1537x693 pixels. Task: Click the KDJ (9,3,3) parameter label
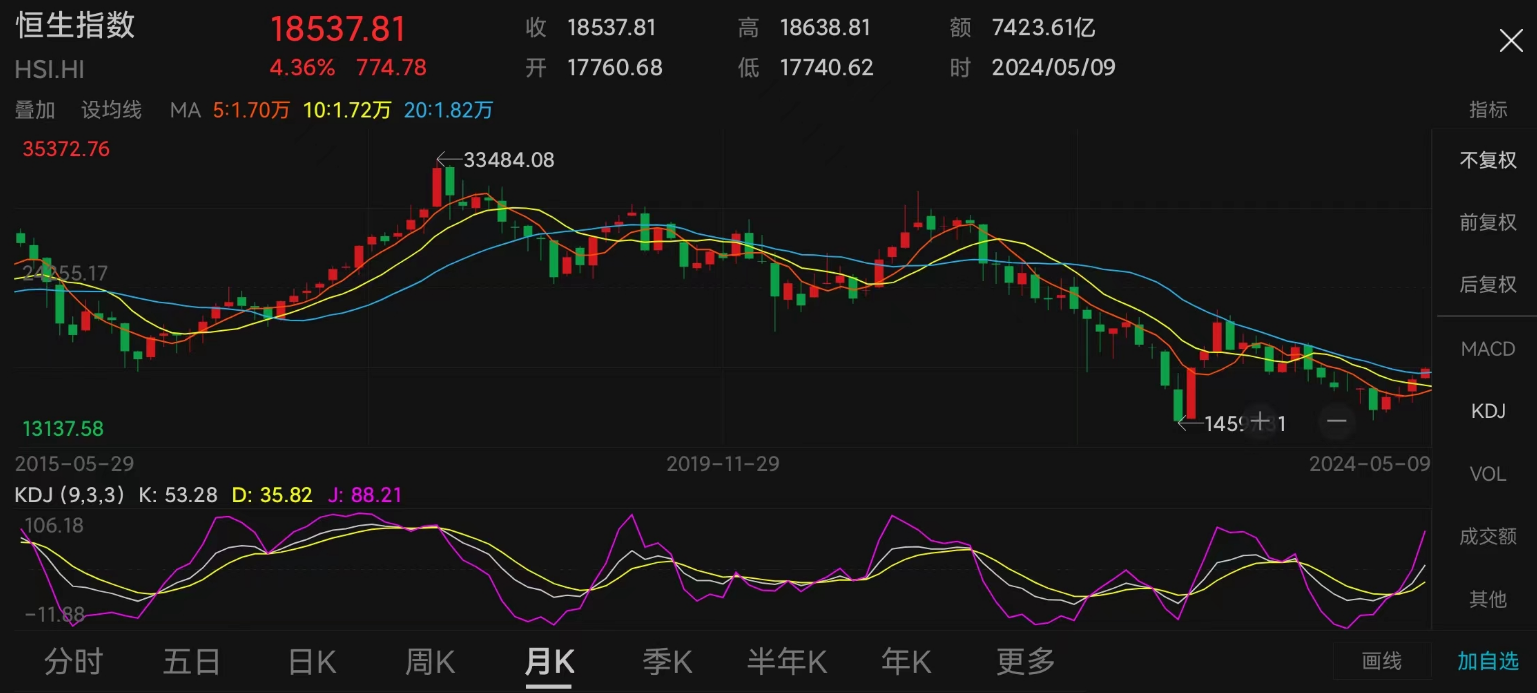pos(70,495)
